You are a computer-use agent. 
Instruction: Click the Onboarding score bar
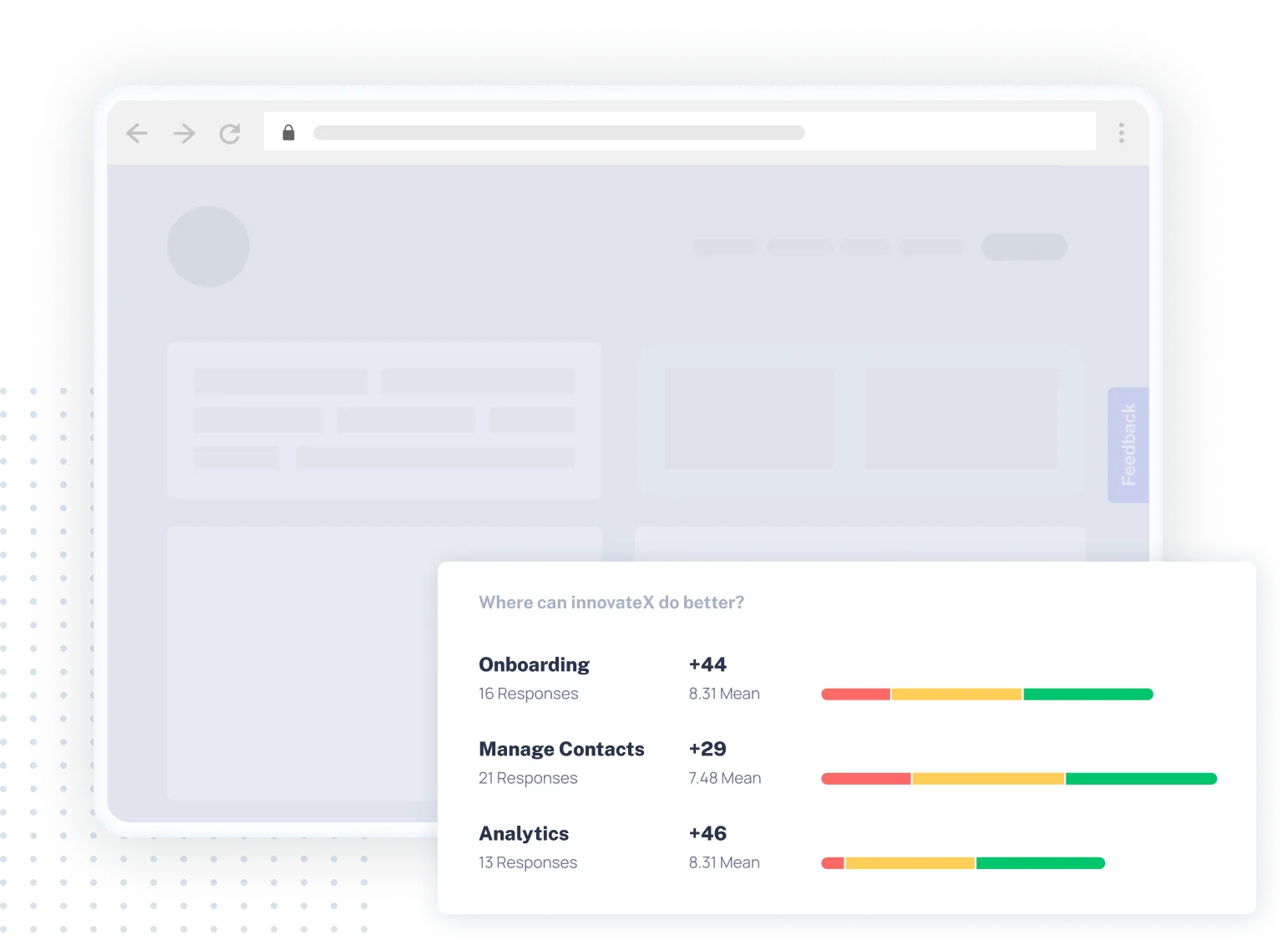click(x=987, y=694)
